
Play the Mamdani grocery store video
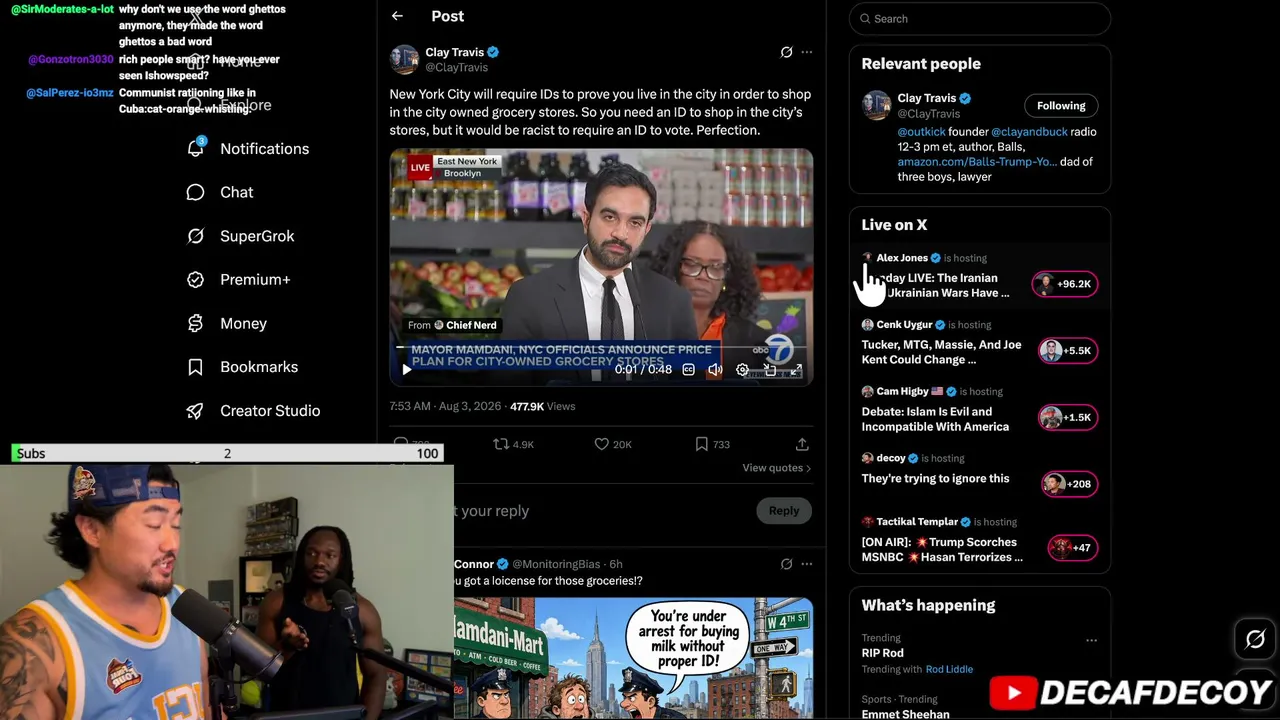[406, 370]
